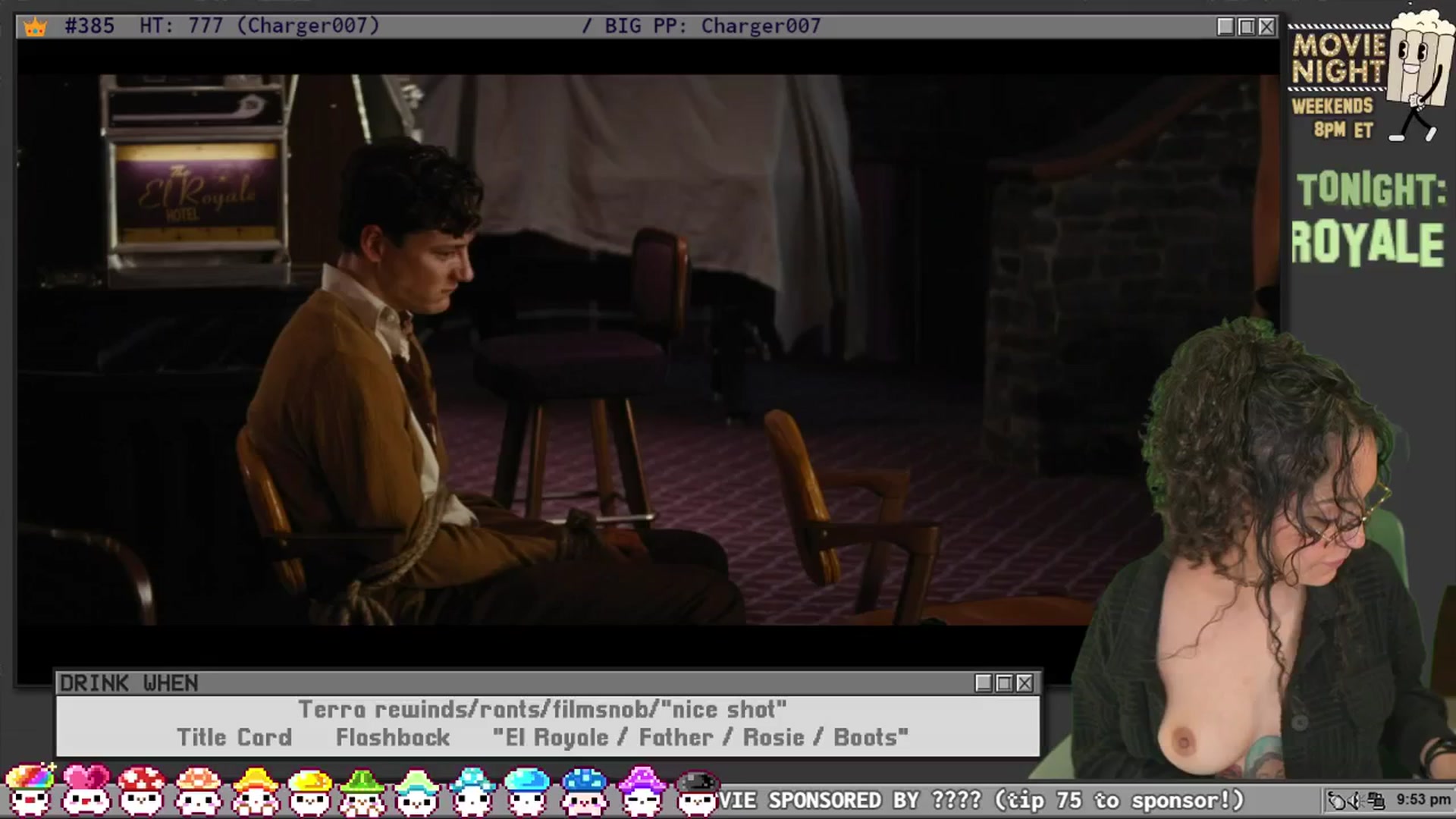Minimize the DRINK WHEN window

[984, 683]
